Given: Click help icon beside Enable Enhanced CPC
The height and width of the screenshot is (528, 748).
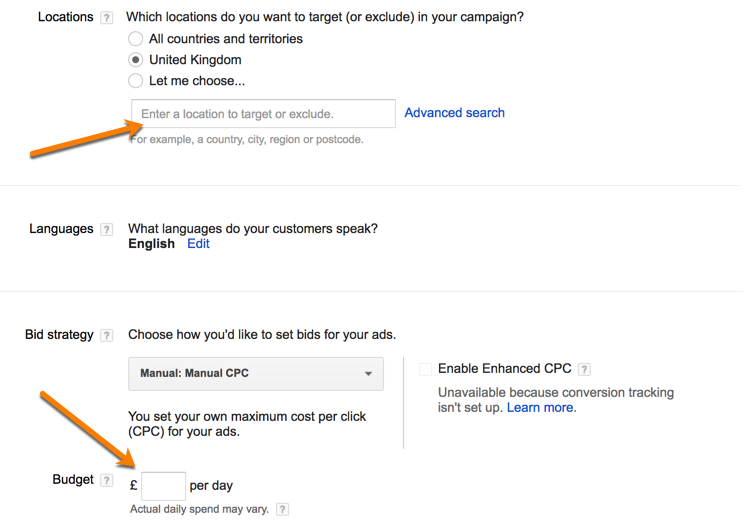Looking at the screenshot, I should pos(584,369).
